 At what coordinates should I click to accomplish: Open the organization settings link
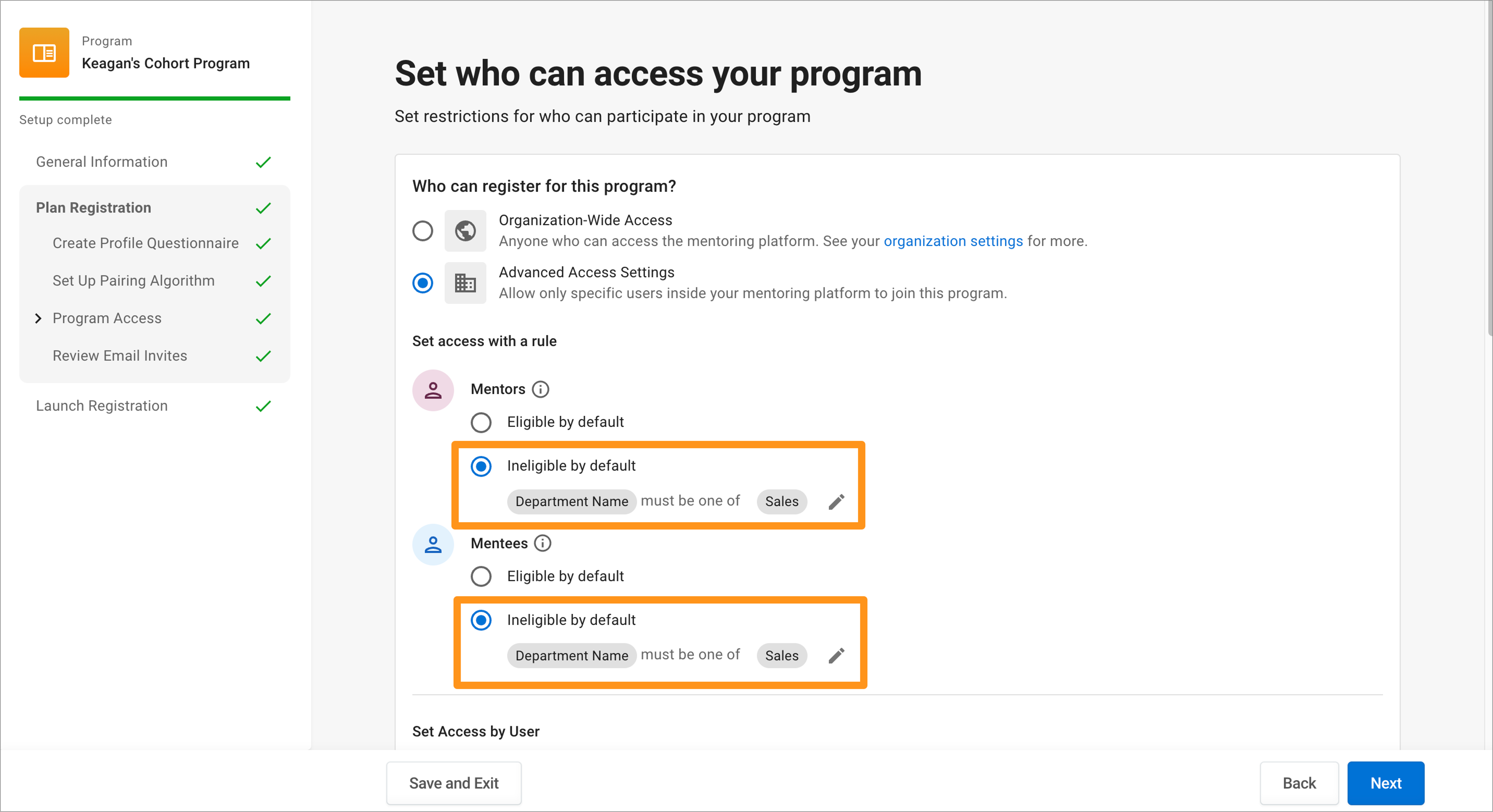click(953, 241)
